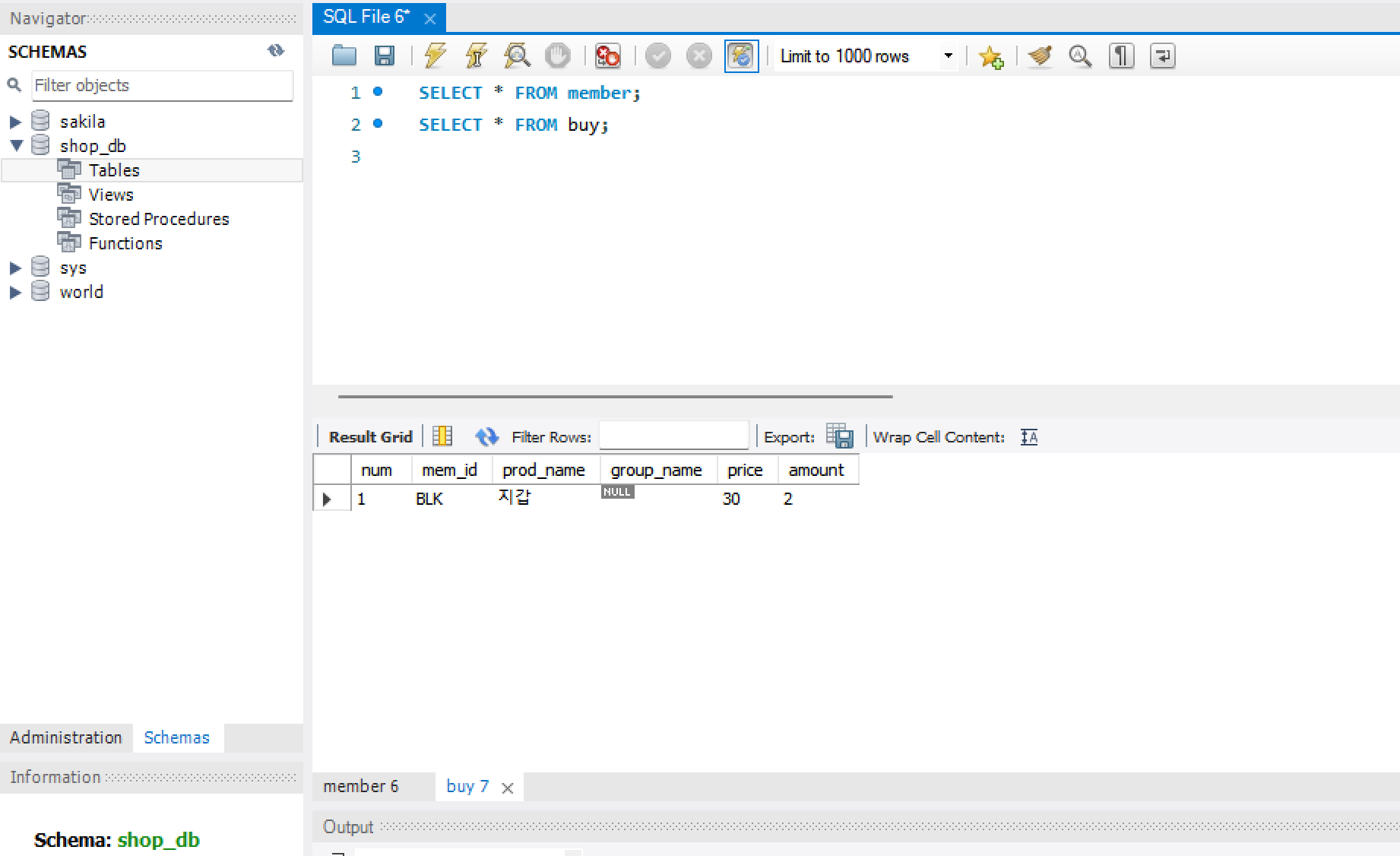
Task: Stop the running query
Action: click(557, 55)
